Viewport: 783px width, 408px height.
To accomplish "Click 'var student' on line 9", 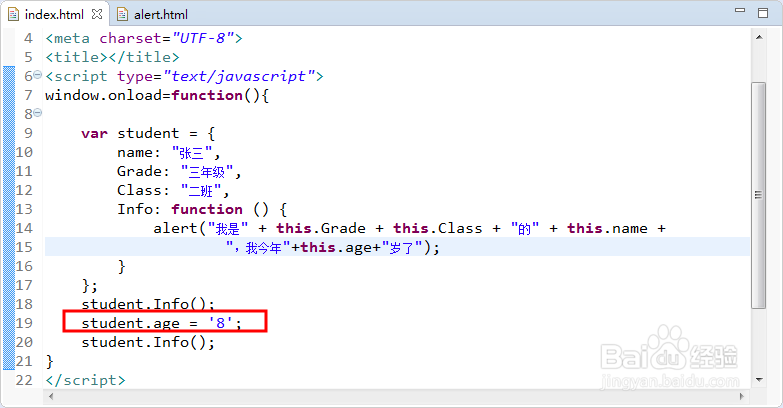I will pos(130,133).
